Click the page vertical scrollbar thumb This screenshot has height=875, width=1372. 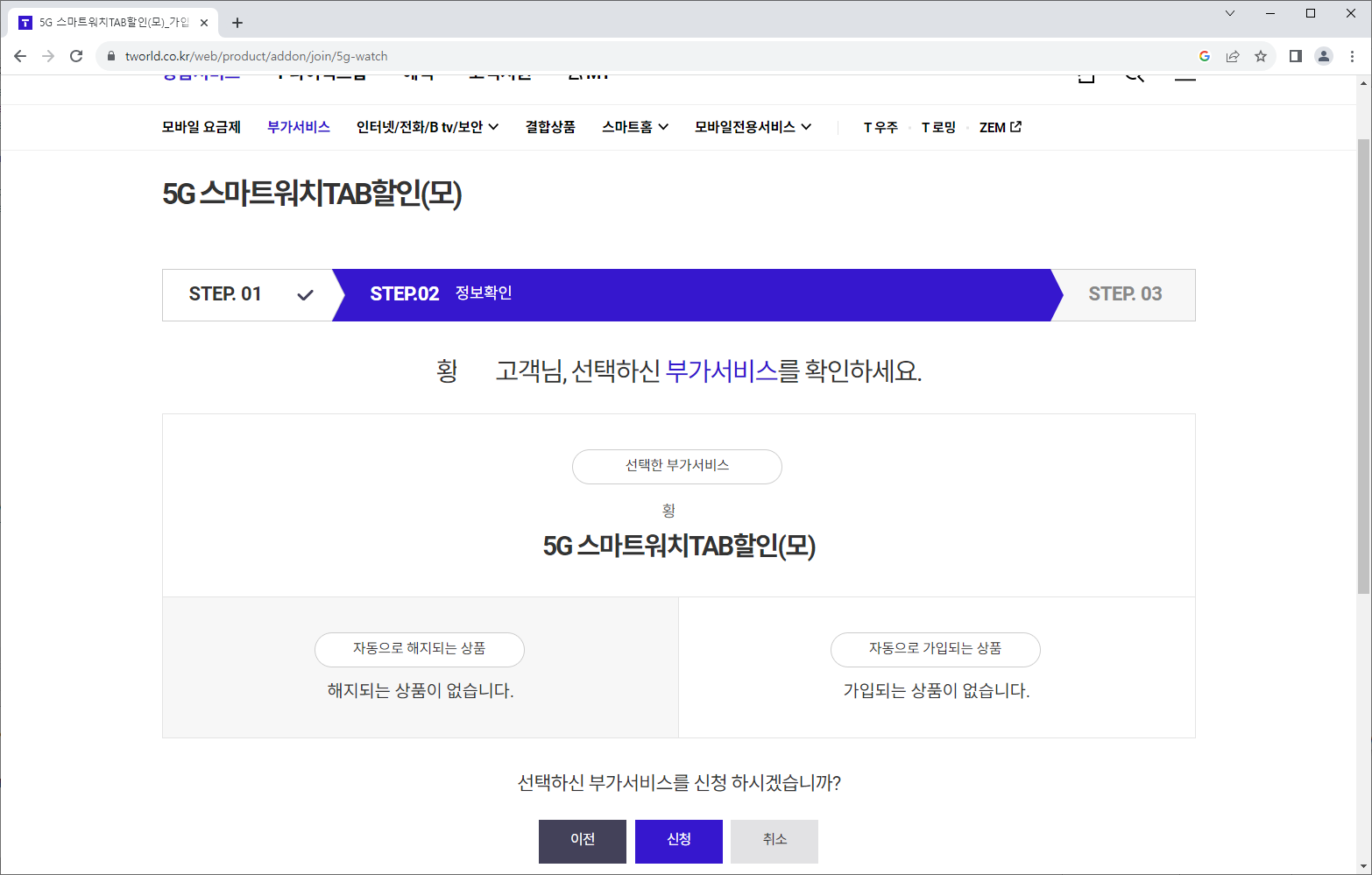1363,366
